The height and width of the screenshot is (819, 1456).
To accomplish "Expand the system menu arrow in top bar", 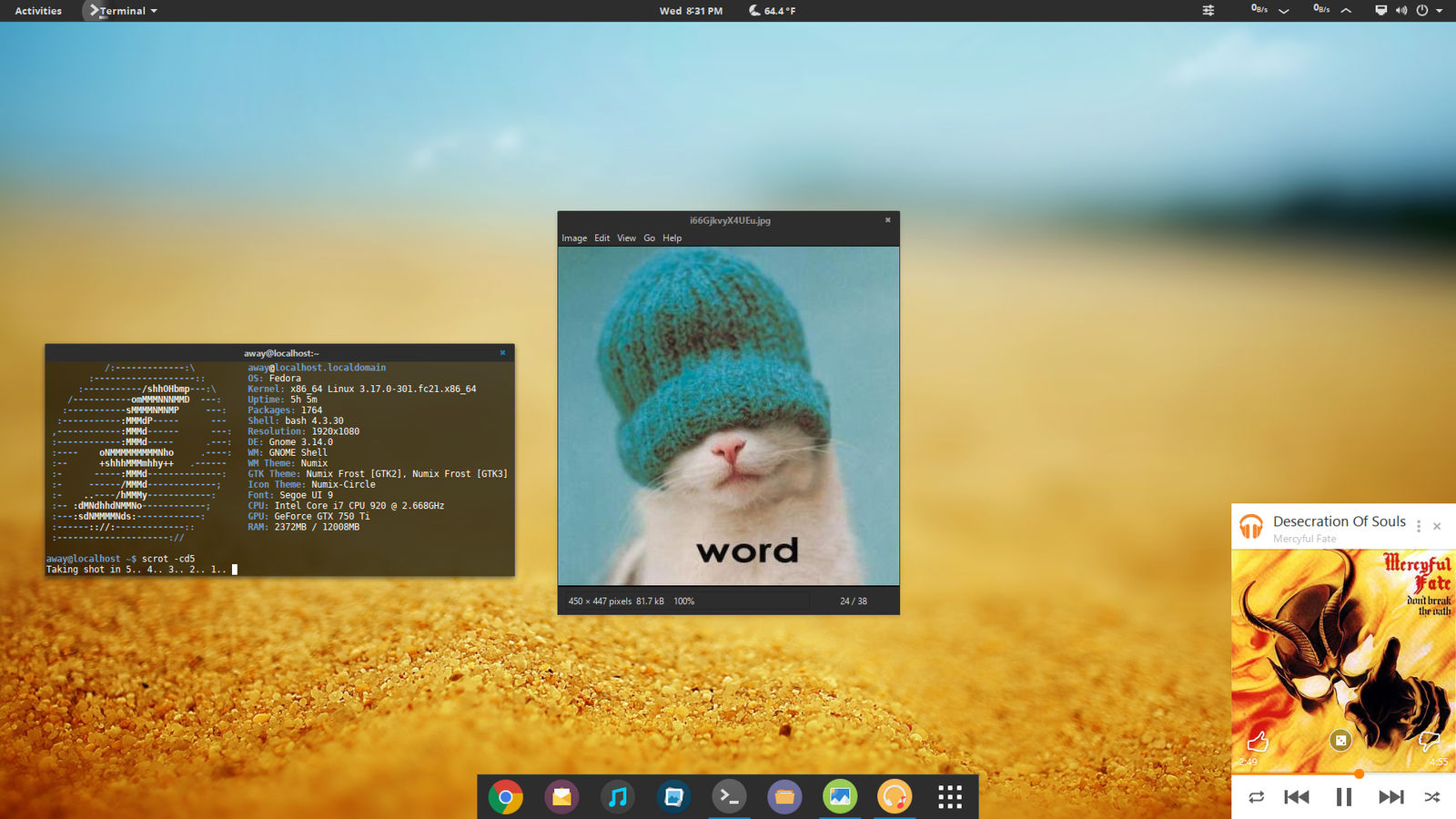I will tap(1440, 11).
